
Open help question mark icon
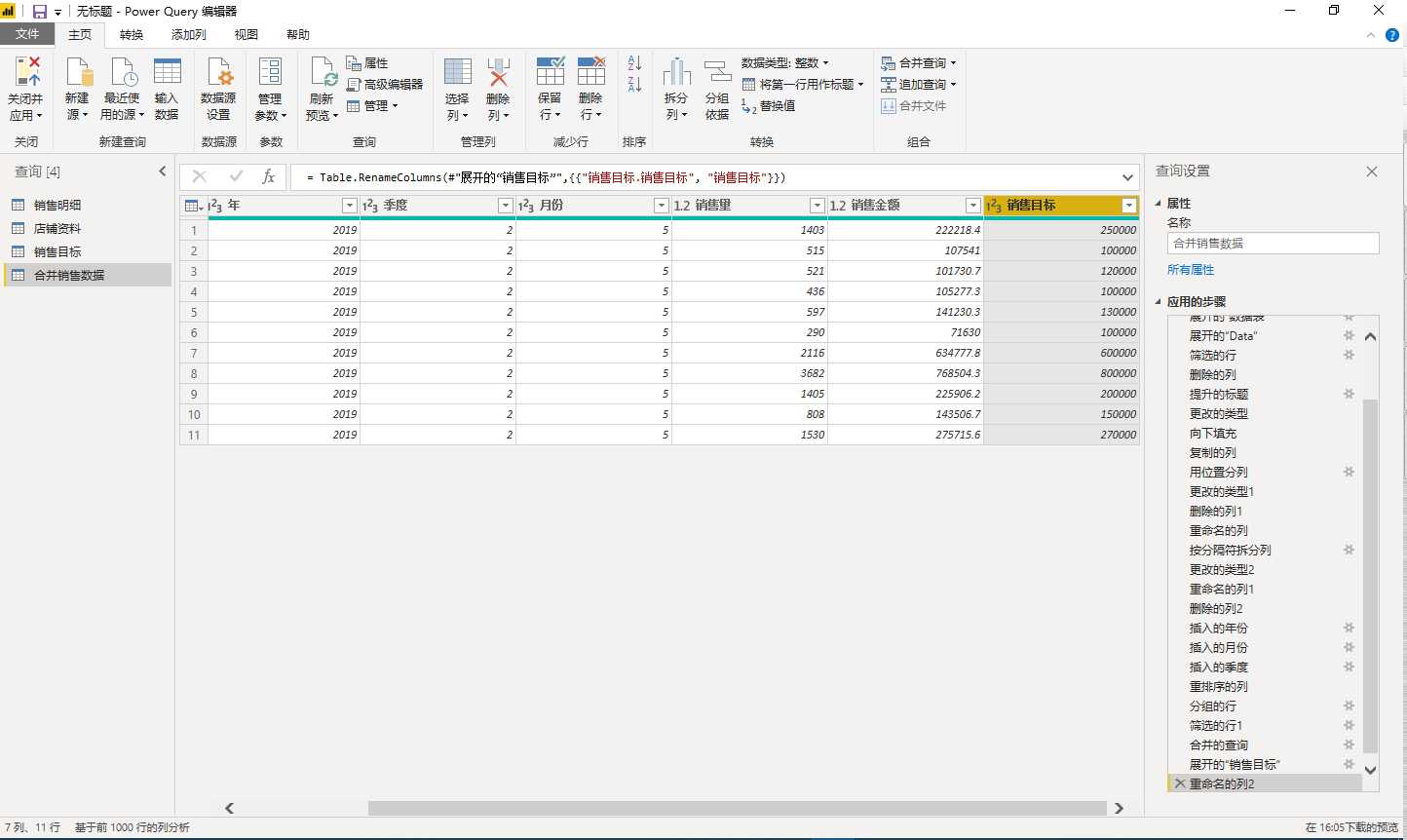pos(1392,35)
